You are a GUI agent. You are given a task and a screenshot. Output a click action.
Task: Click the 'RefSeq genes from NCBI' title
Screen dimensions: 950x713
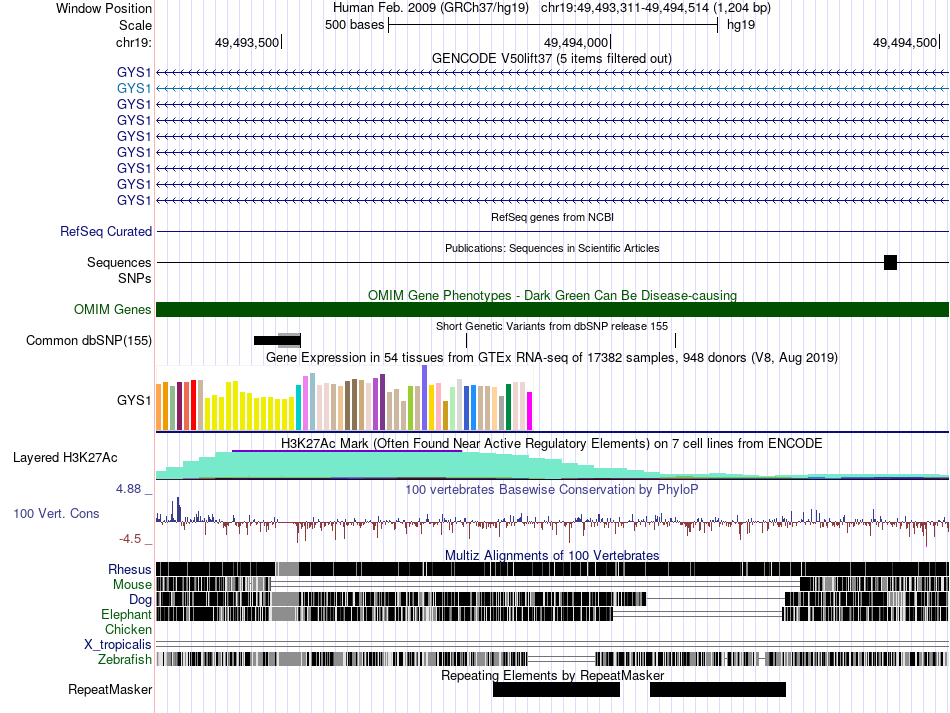[552, 217]
